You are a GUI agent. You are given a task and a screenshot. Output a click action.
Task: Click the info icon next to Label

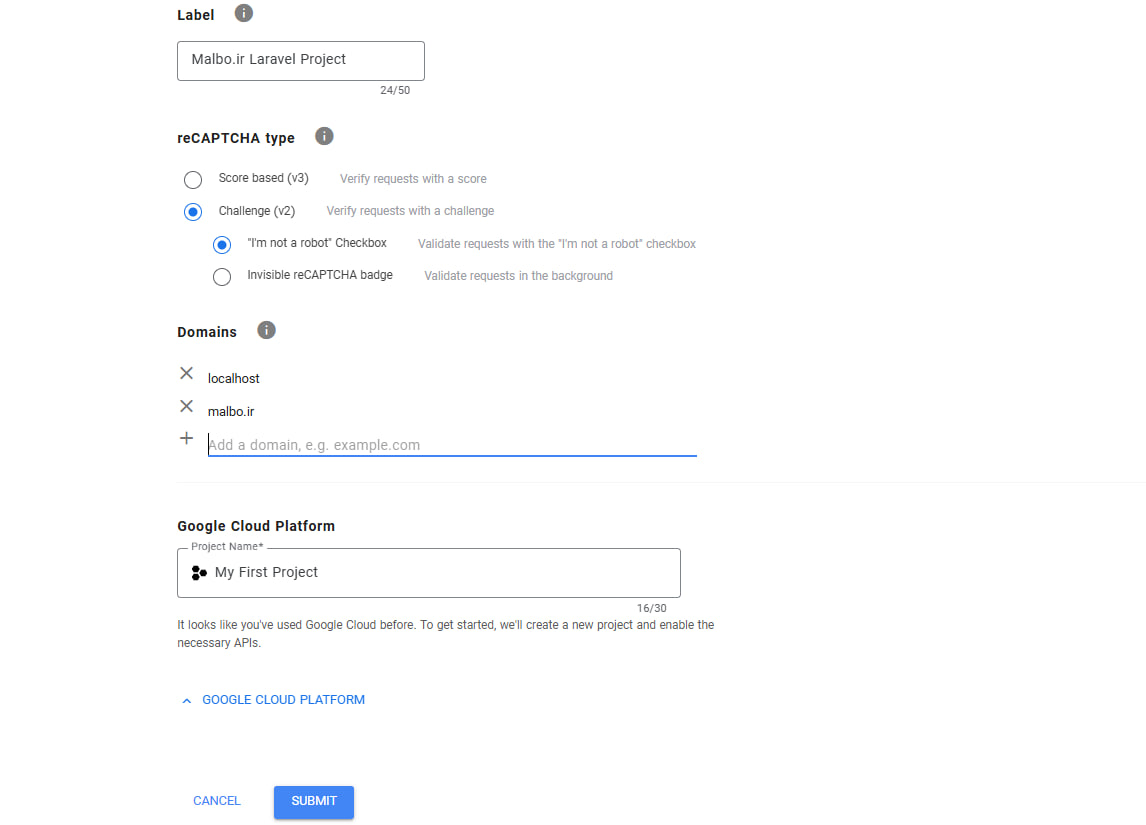244,14
